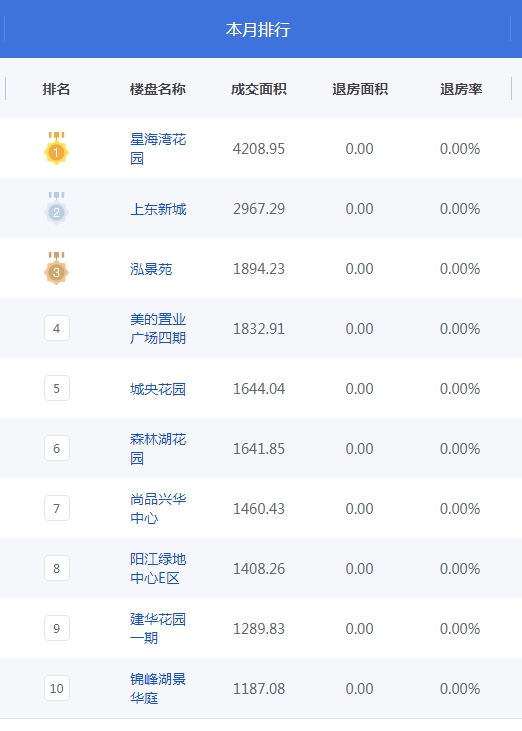Open 阳江绿地中心E区 property link

click(158, 568)
